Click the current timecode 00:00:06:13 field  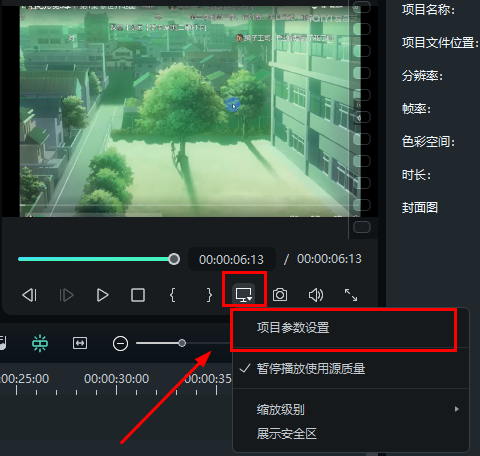231,259
